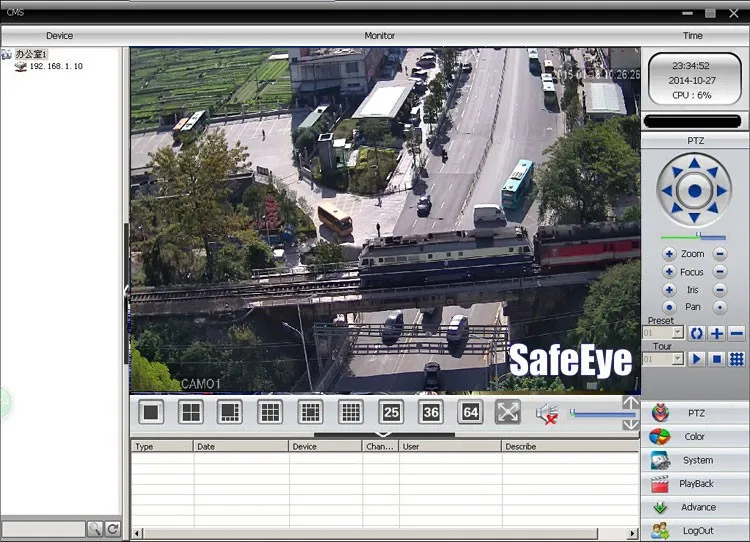This screenshot has width=750, height=542.
Task: Start the Tour playback
Action: click(x=696, y=359)
